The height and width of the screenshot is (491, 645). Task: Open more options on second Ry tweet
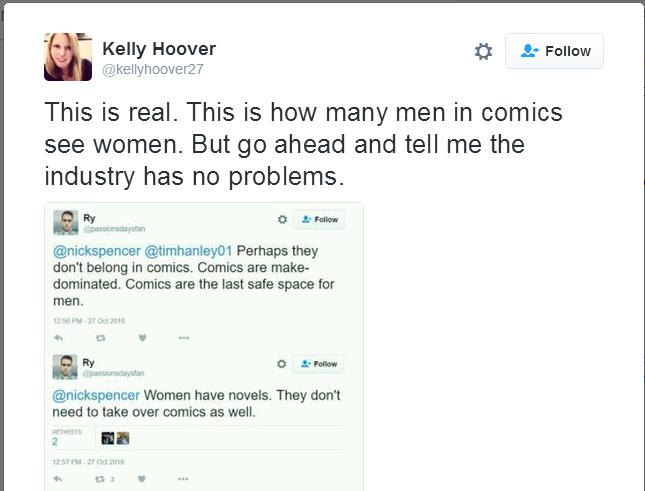click(184, 479)
